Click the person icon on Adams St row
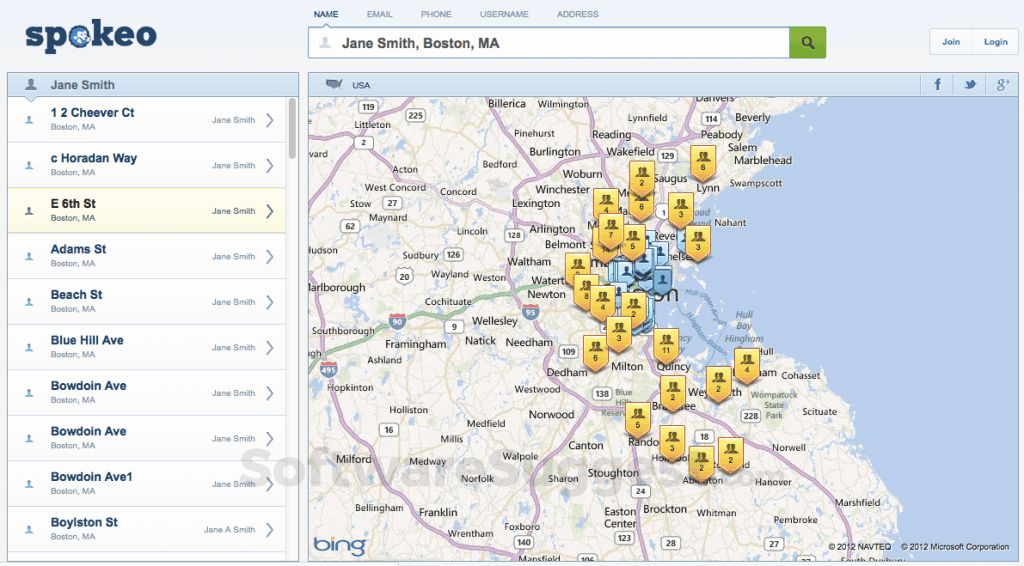The height and width of the screenshot is (566, 1024). coord(29,257)
